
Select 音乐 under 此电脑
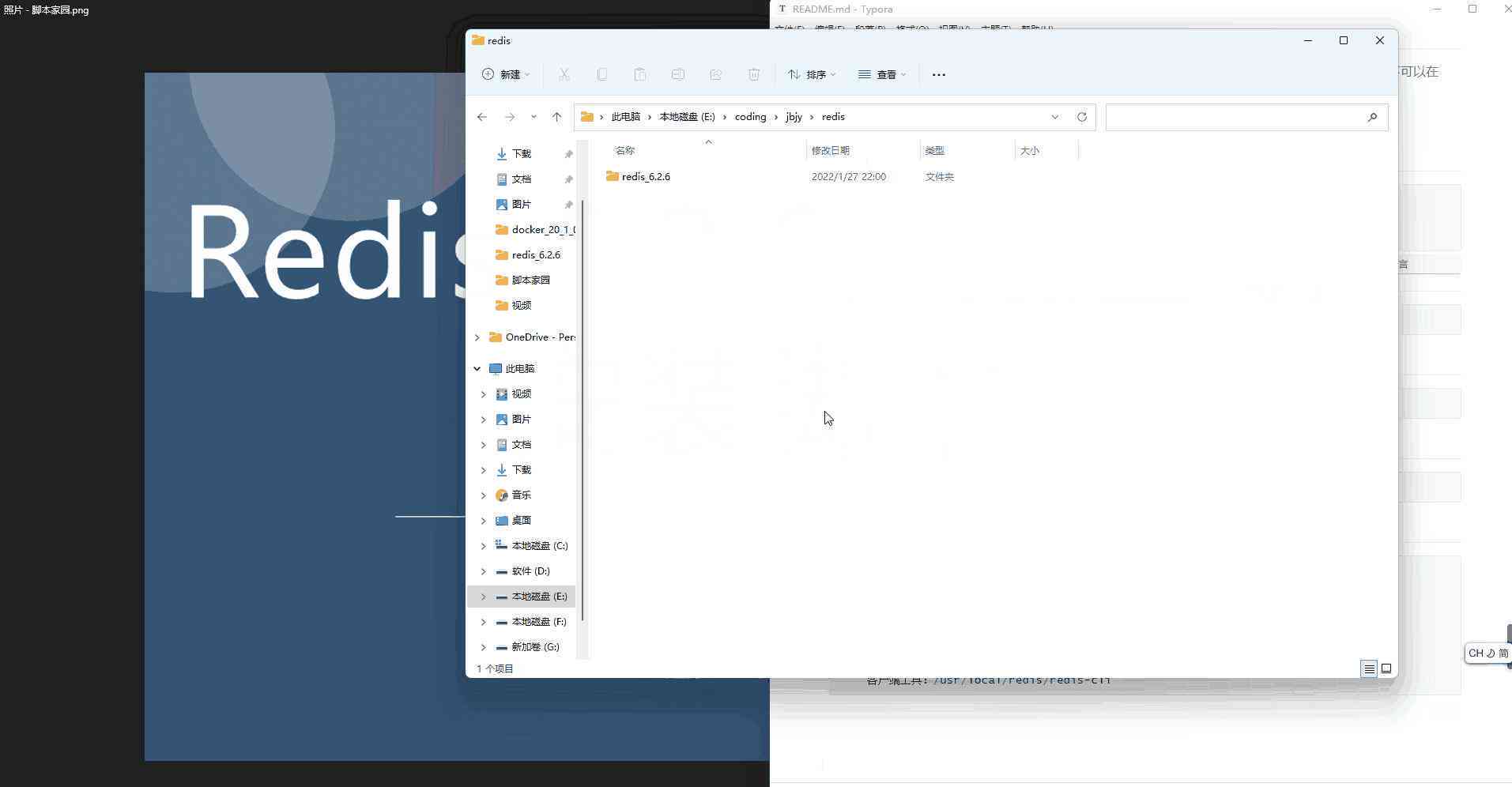pyautogui.click(x=522, y=495)
